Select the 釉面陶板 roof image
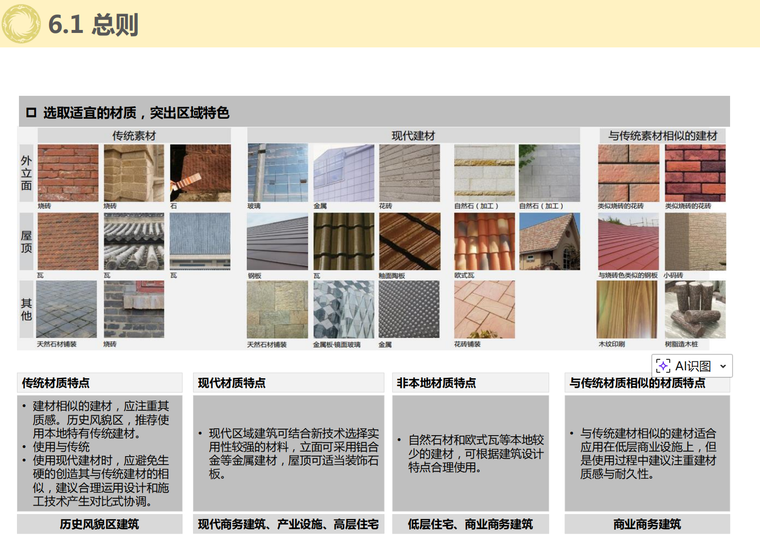Image resolution: width=760 pixels, height=545 pixels. pos(408,241)
